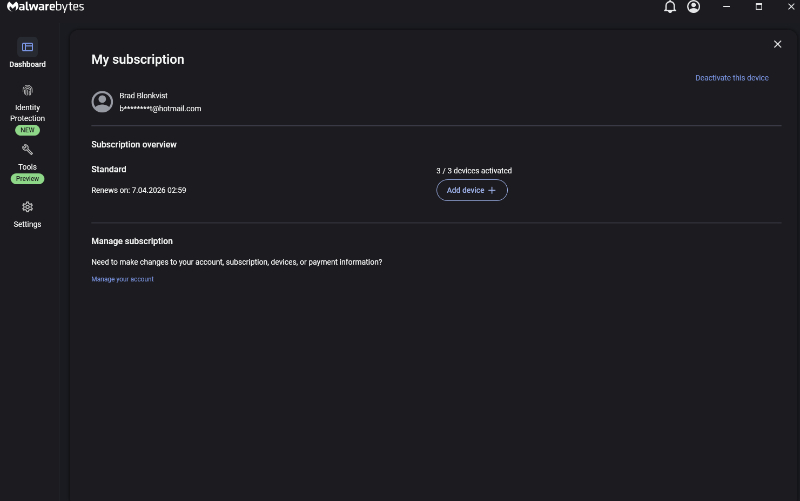Click the 'Renews on: 7.04.2026 02:59' text
The image size is (800, 501).
click(x=139, y=190)
